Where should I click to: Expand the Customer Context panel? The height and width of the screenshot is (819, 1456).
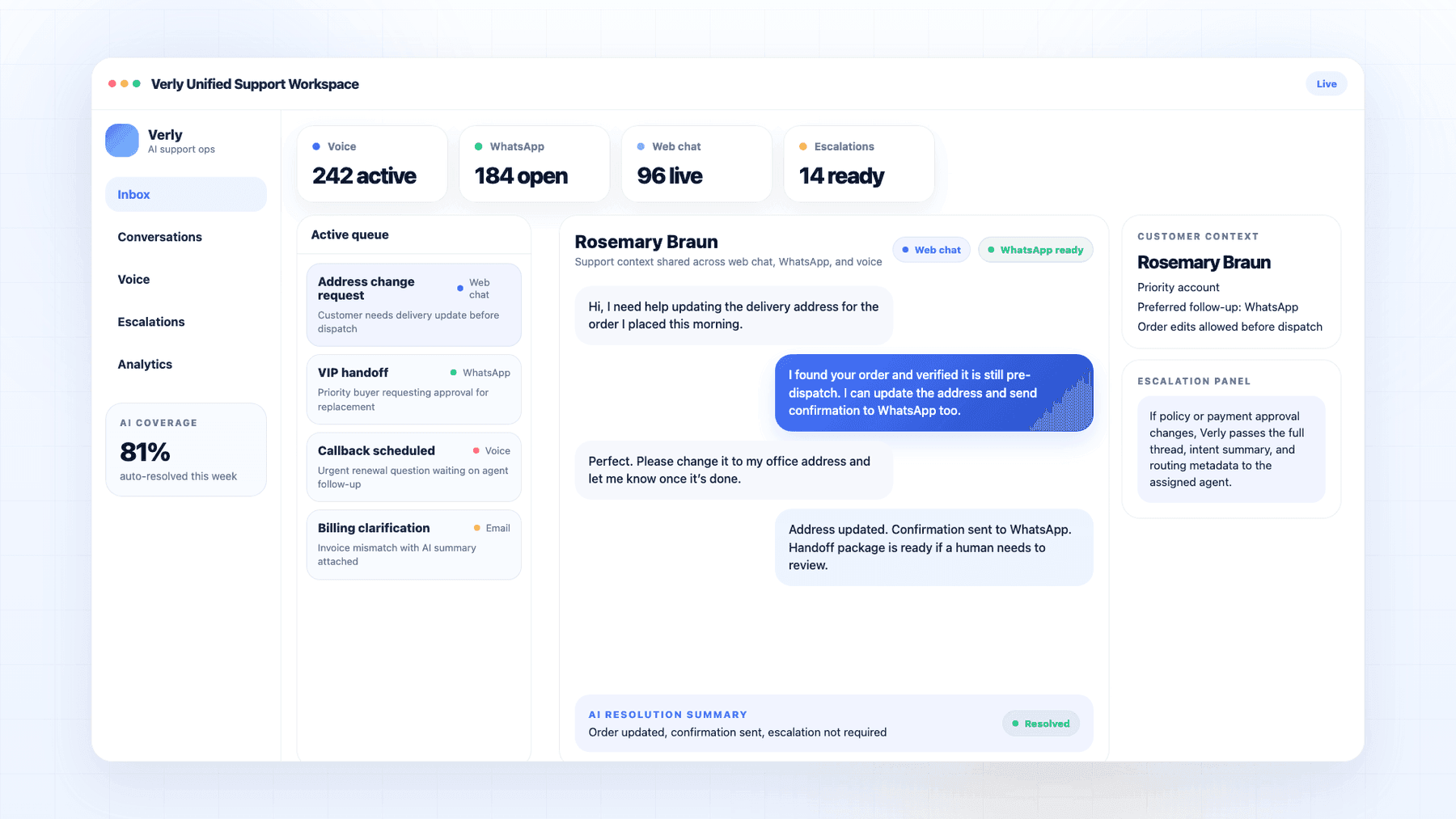click(1198, 236)
